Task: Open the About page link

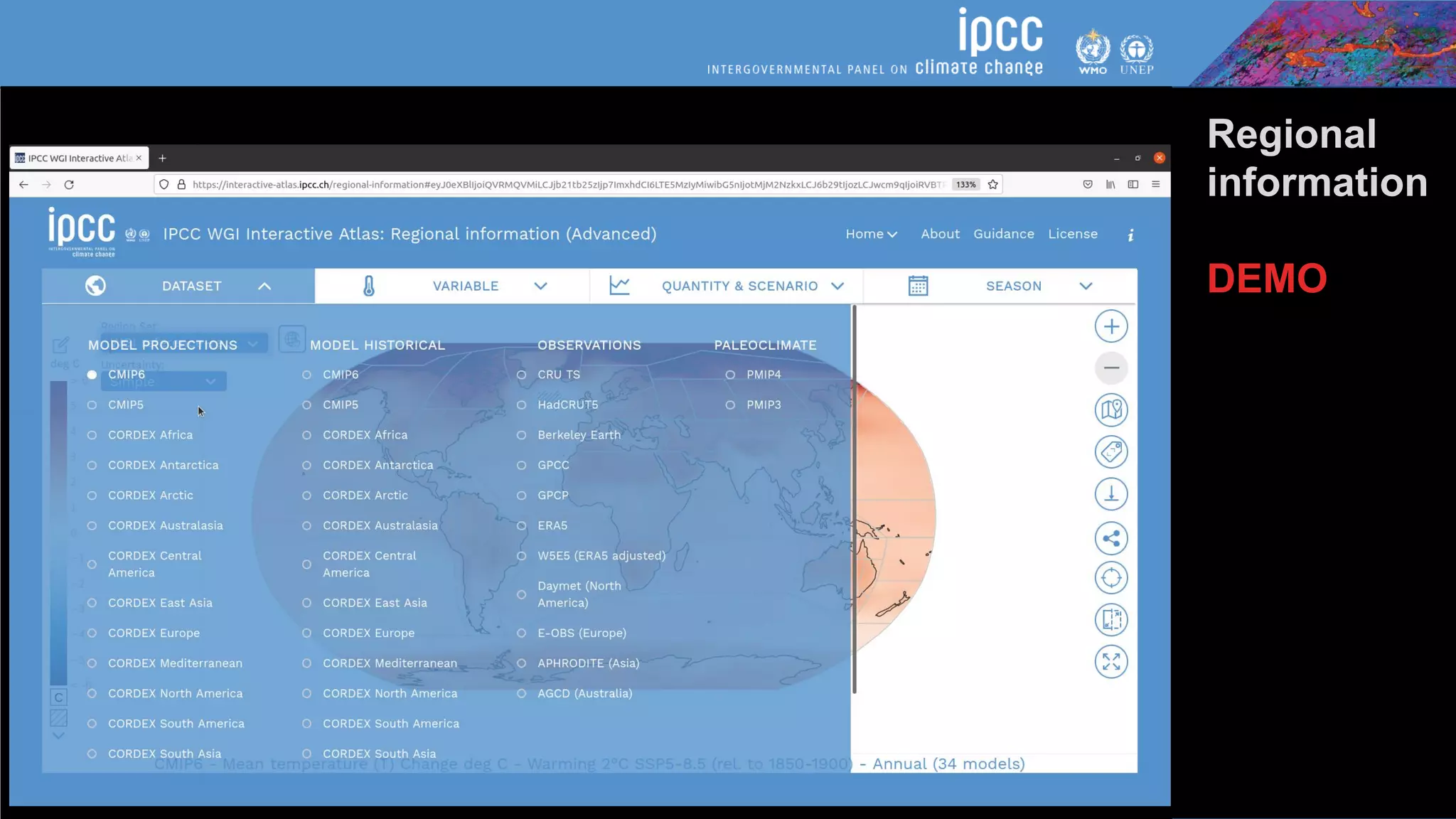Action: (940, 234)
